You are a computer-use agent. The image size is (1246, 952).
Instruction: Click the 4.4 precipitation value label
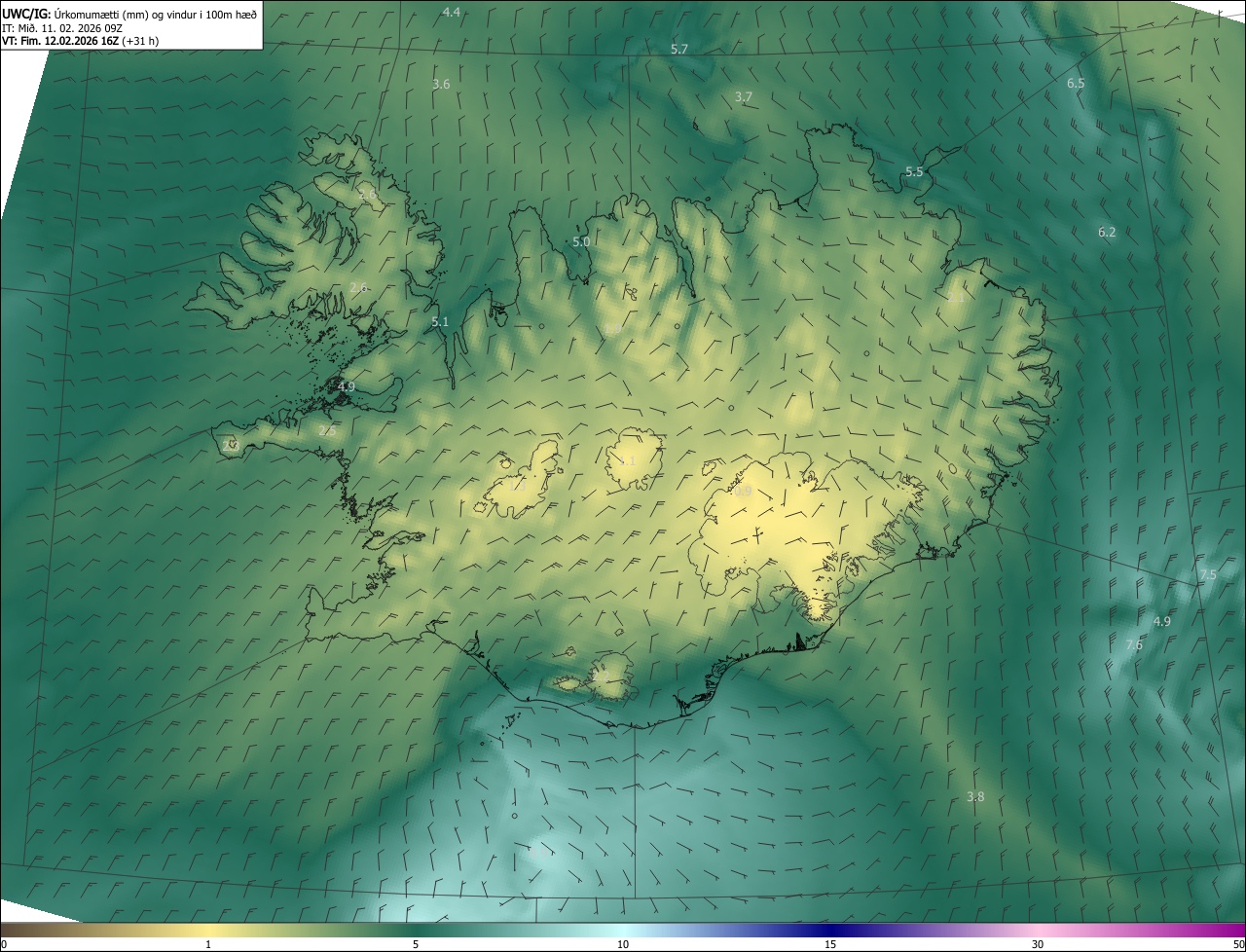coord(451,13)
